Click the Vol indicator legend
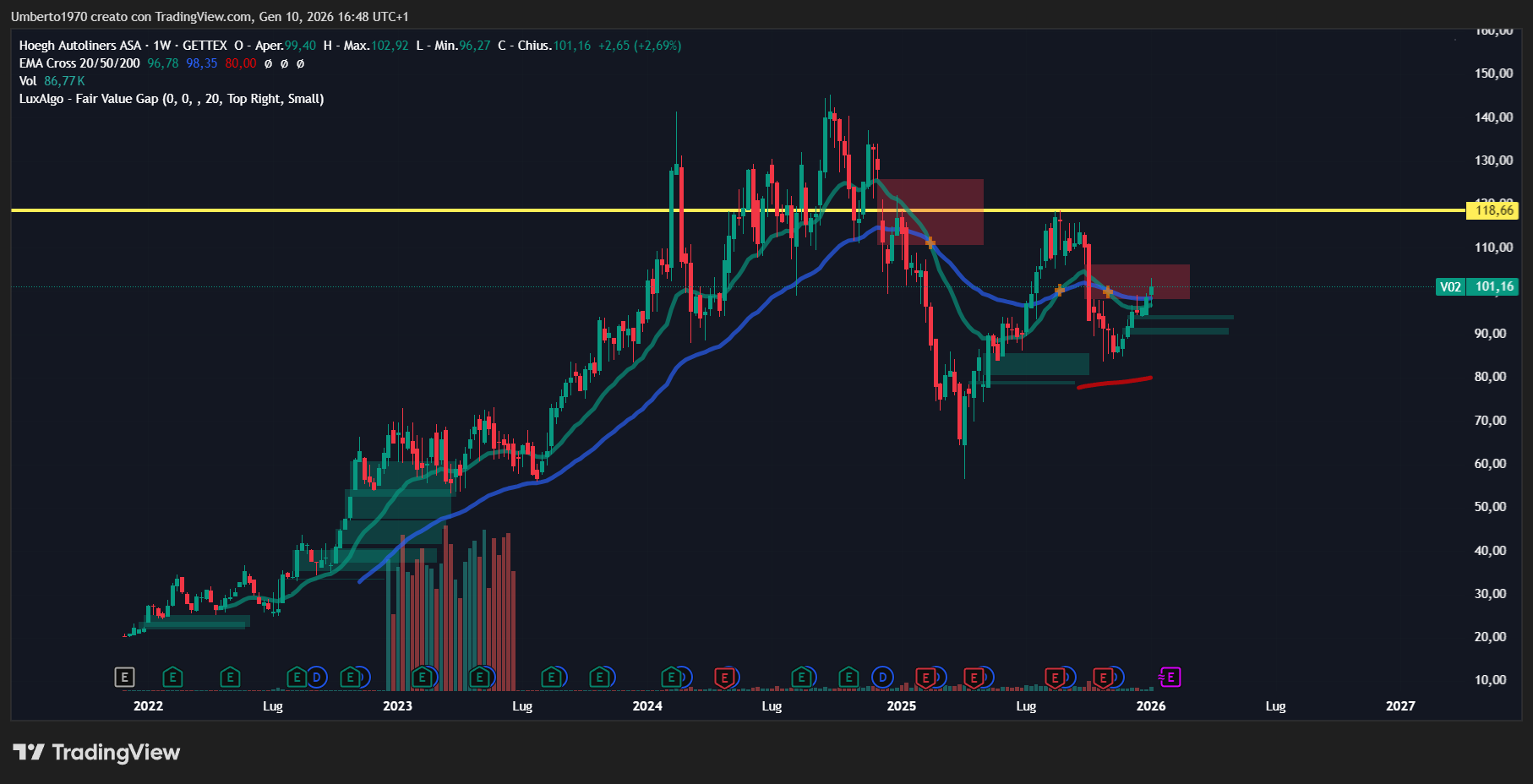 point(28,81)
